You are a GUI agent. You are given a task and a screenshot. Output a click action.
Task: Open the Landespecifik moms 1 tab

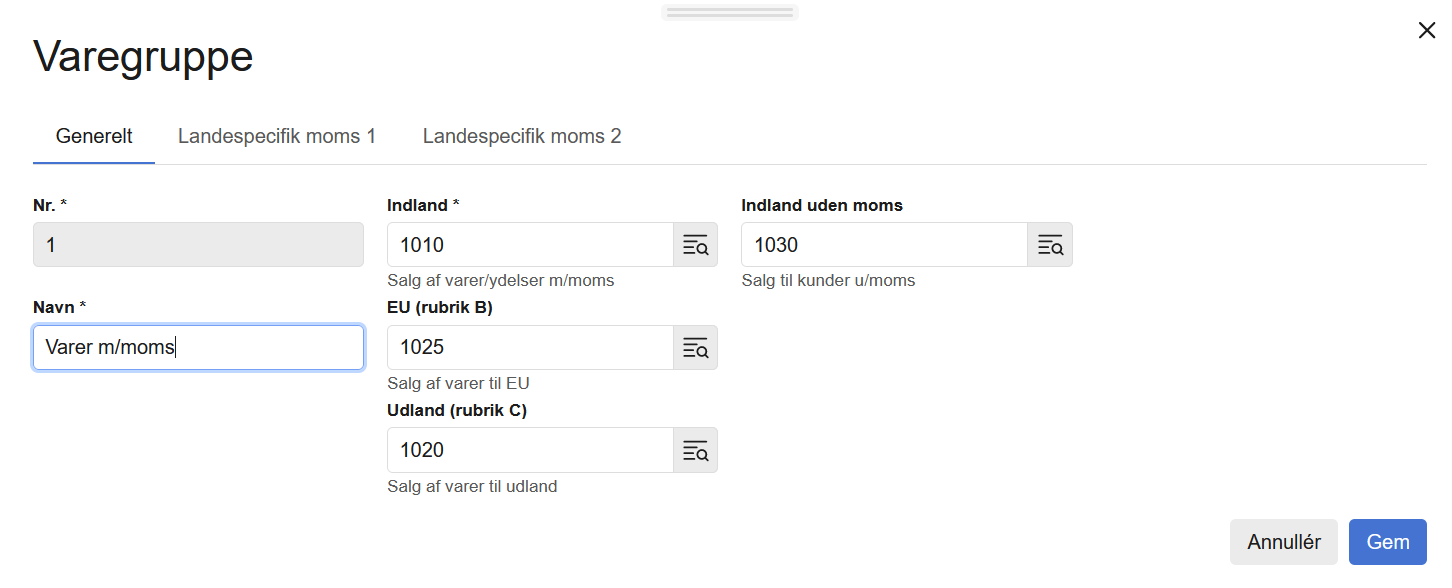coord(277,136)
